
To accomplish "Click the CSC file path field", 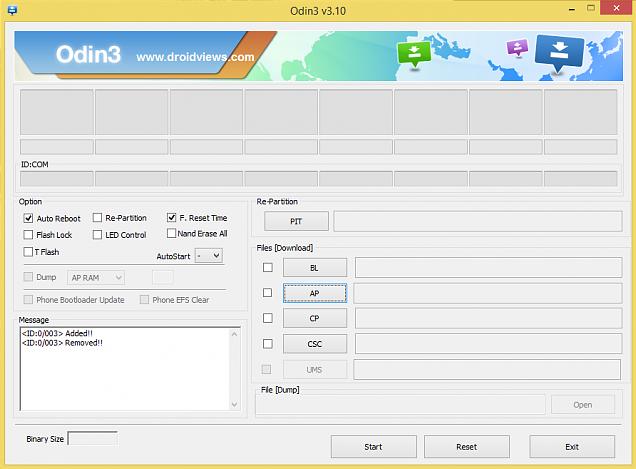I will (x=488, y=344).
